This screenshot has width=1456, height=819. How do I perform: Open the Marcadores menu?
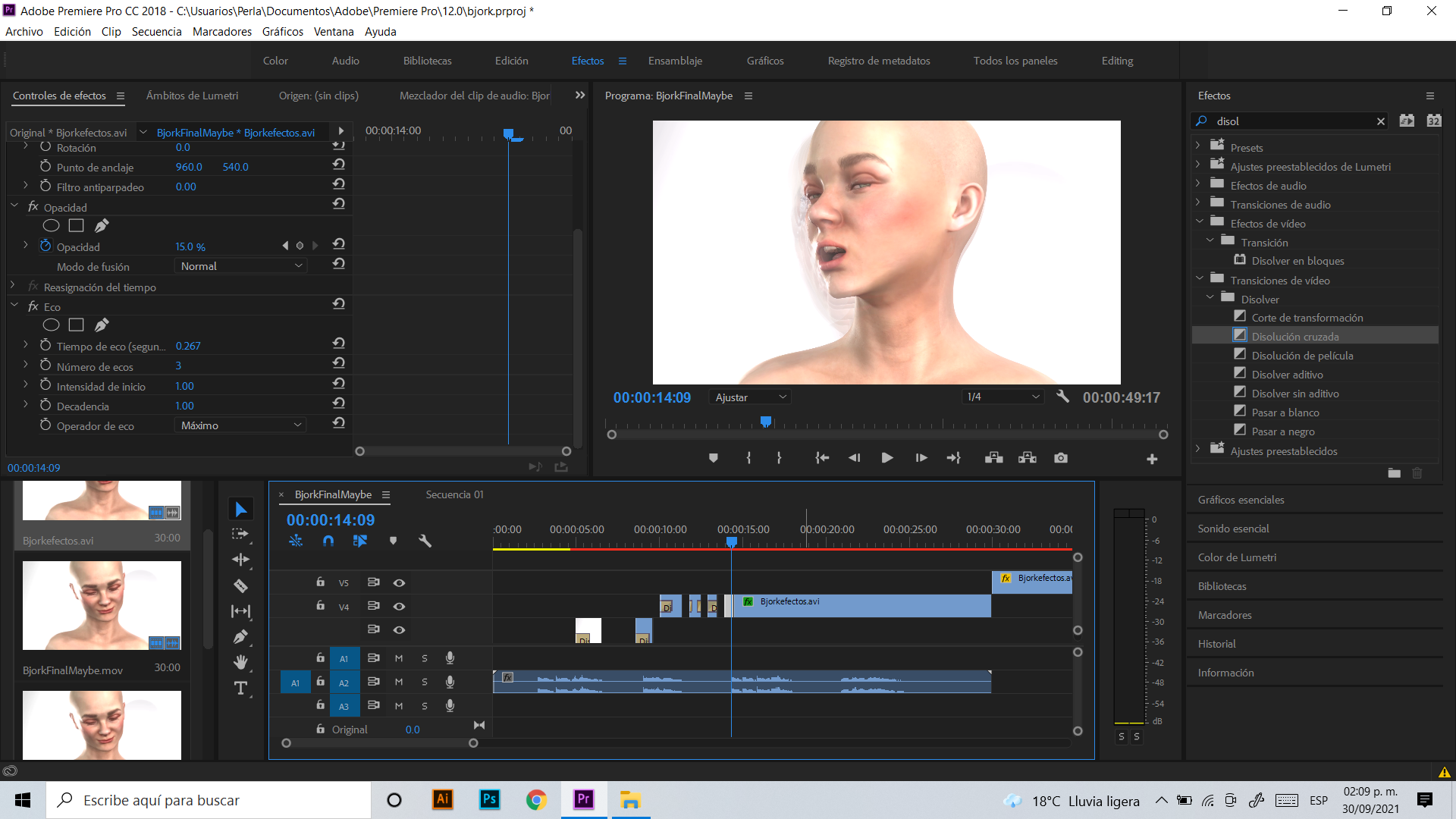click(x=222, y=32)
